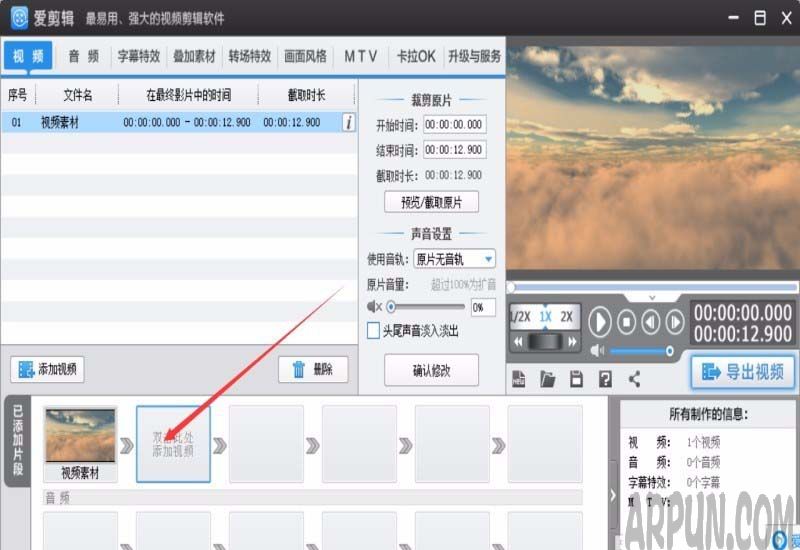Click the muted speaker icon for 原片音量
This screenshot has height=550, width=800.
tap(374, 307)
